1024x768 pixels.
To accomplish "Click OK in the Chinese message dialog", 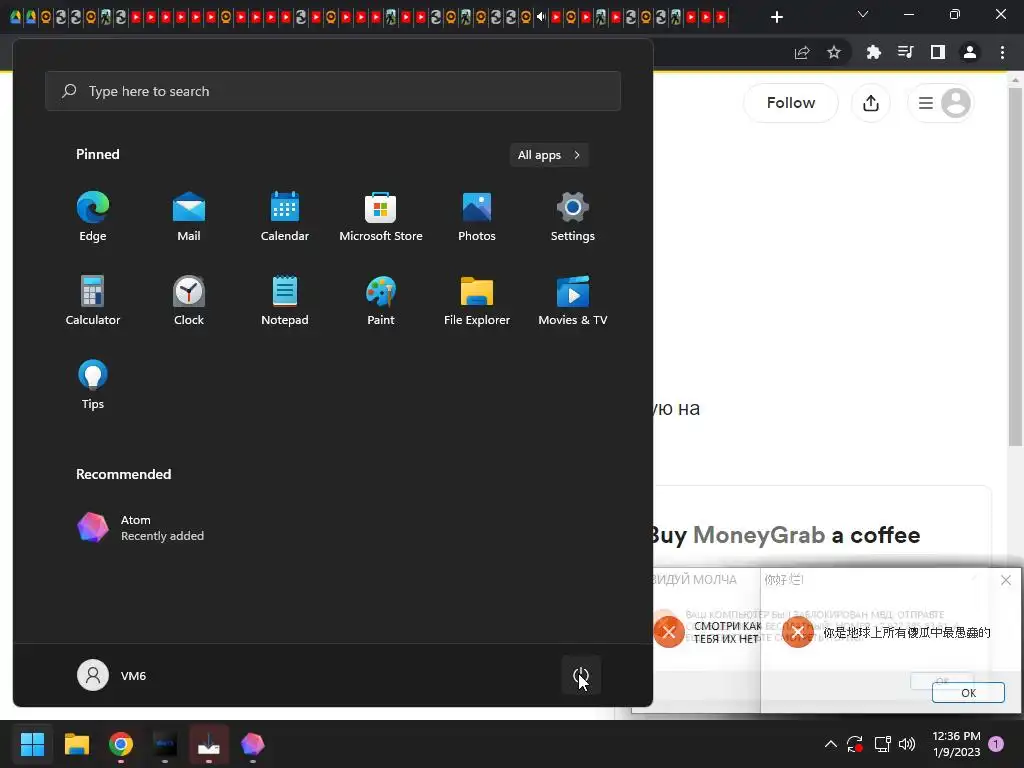I will 968,693.
